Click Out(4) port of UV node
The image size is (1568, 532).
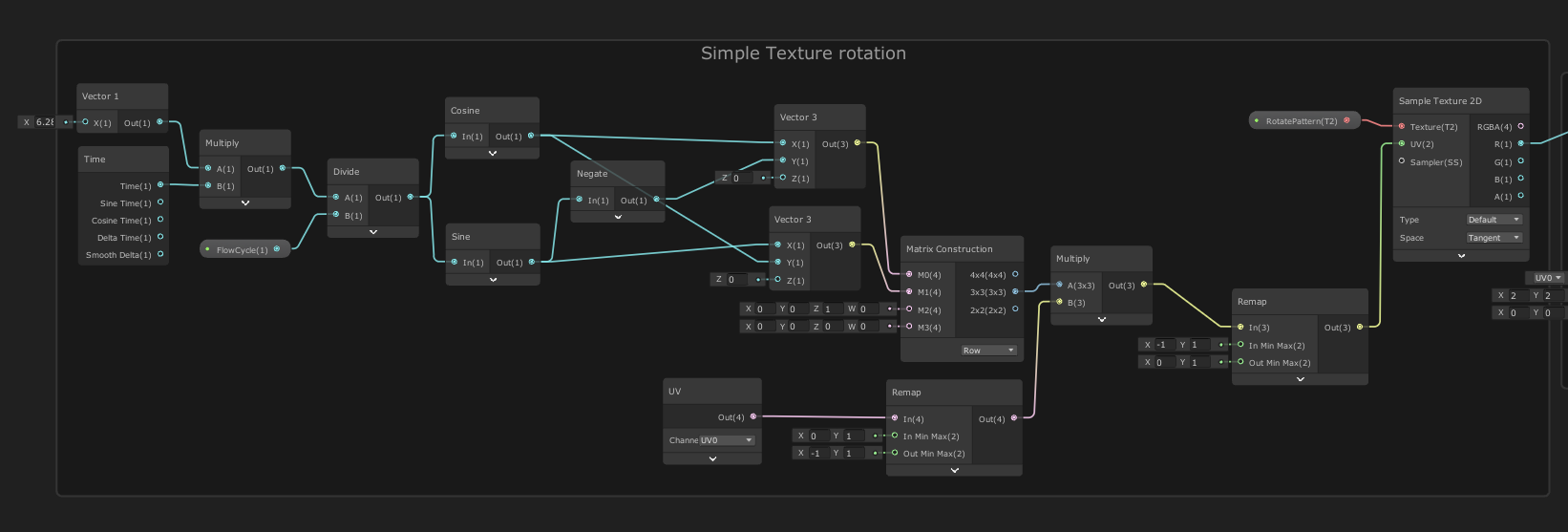click(x=753, y=416)
